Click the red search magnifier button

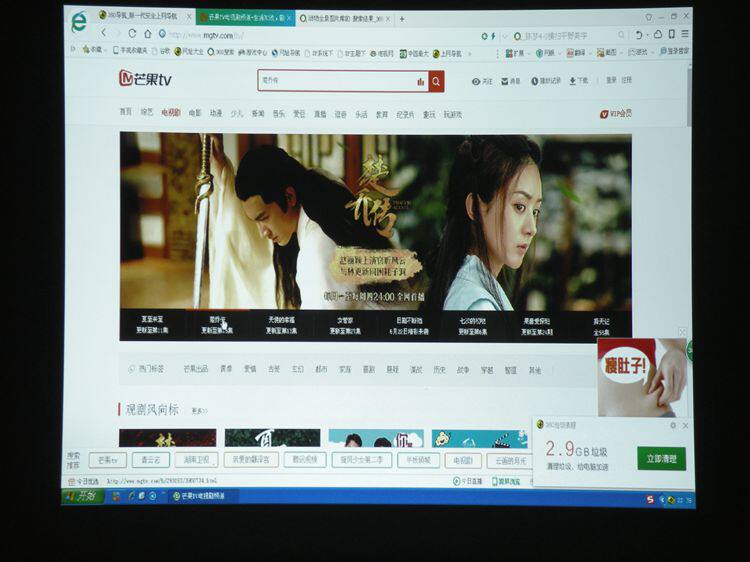click(436, 82)
